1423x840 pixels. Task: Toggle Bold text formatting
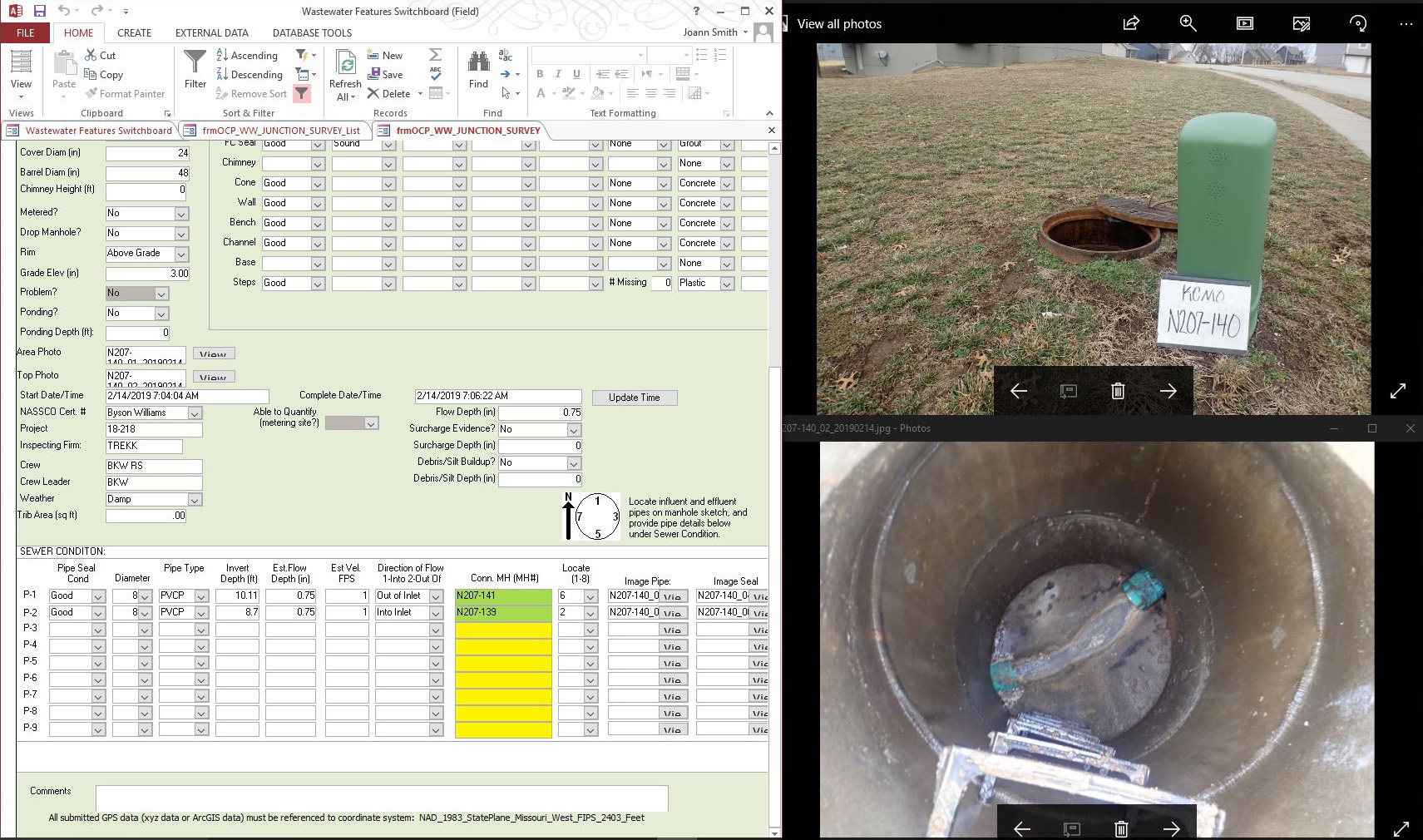click(x=539, y=74)
